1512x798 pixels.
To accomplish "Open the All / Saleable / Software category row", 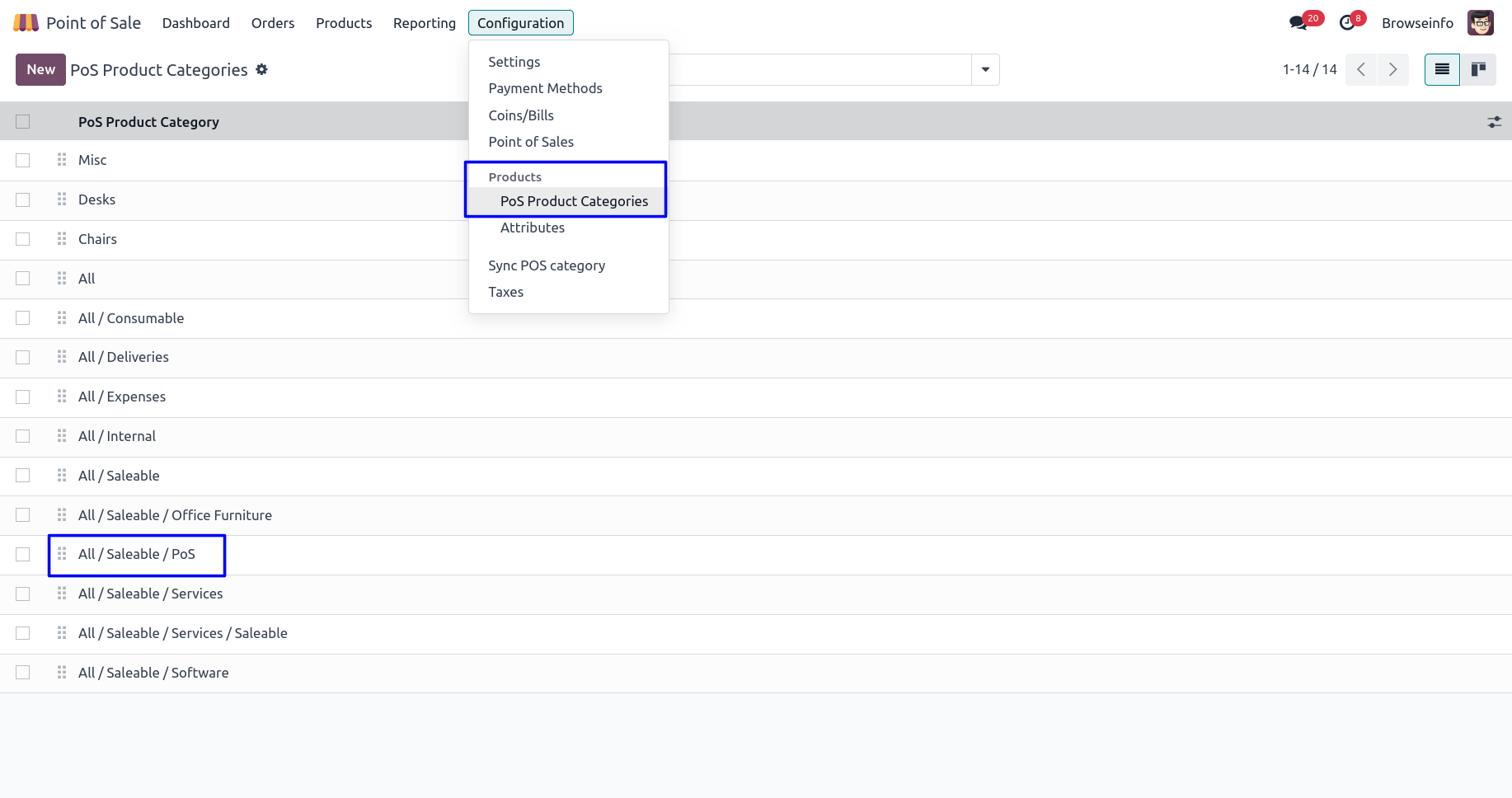I will click(x=153, y=673).
